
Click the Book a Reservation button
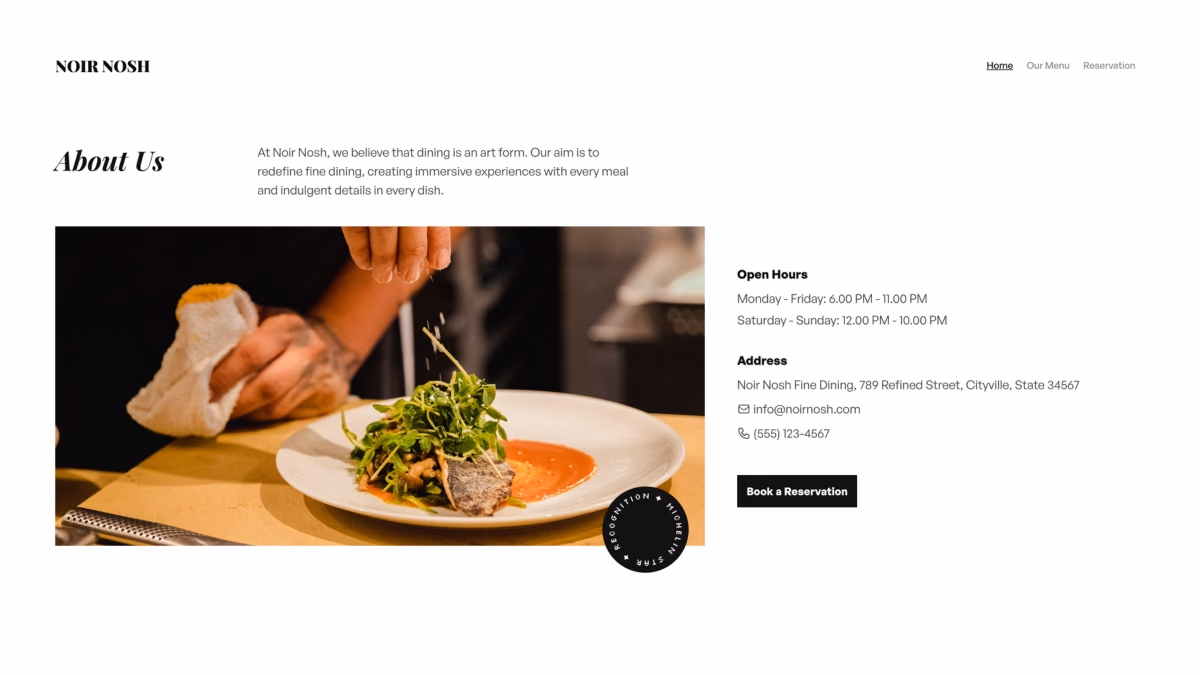[x=797, y=491]
